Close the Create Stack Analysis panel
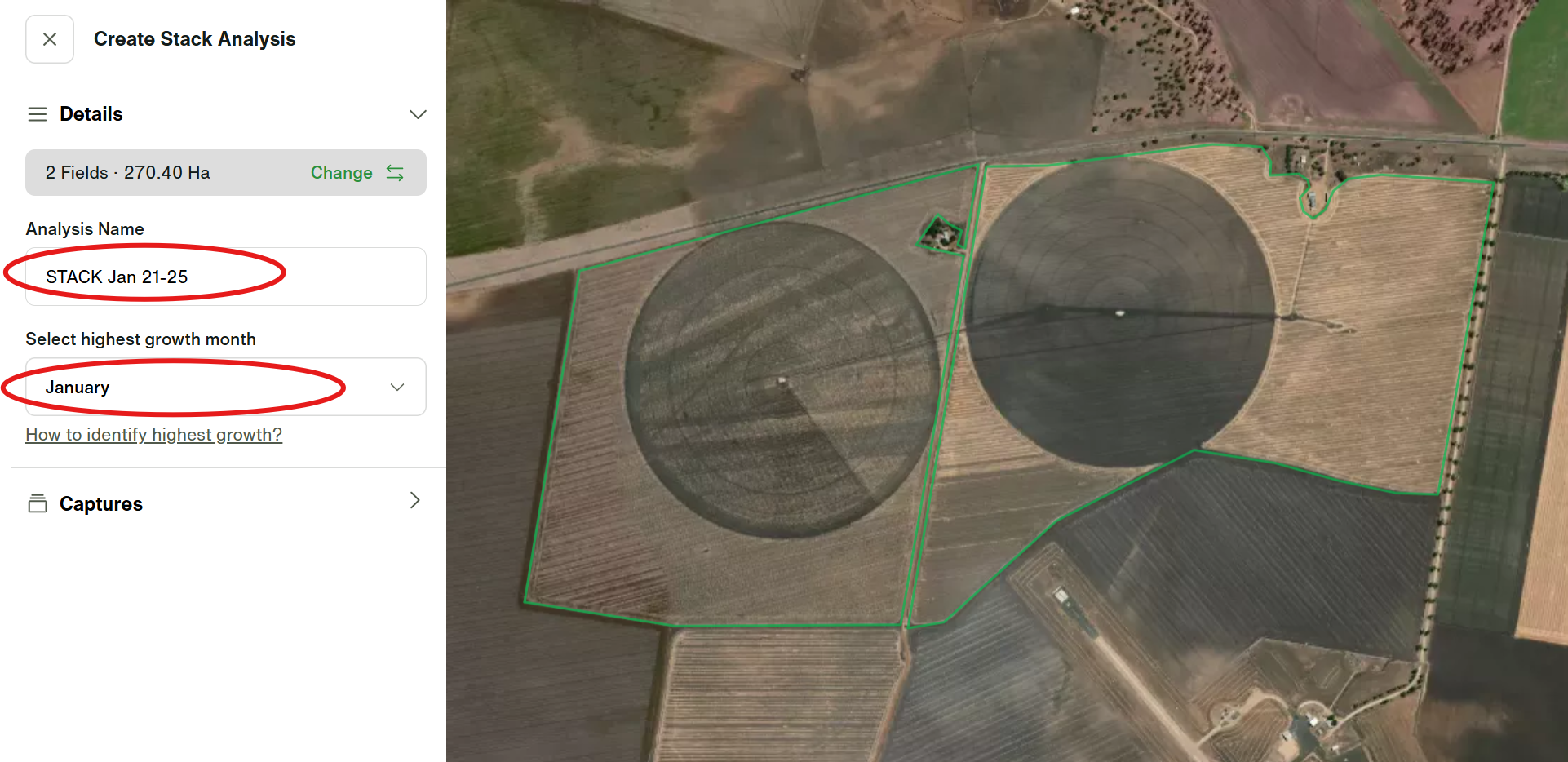This screenshot has height=762, width=1568. tap(50, 39)
